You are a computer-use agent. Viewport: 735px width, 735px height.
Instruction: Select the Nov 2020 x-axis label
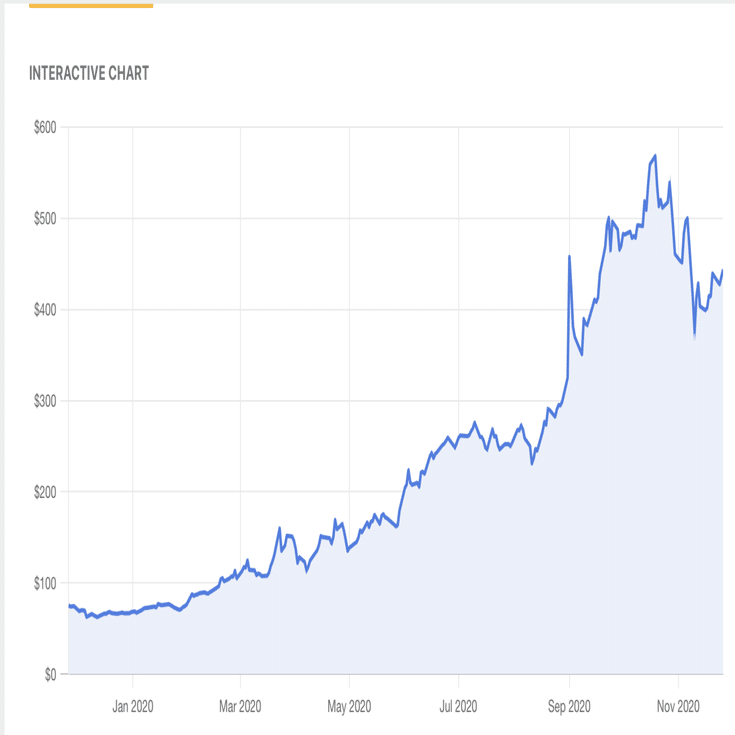(677, 707)
